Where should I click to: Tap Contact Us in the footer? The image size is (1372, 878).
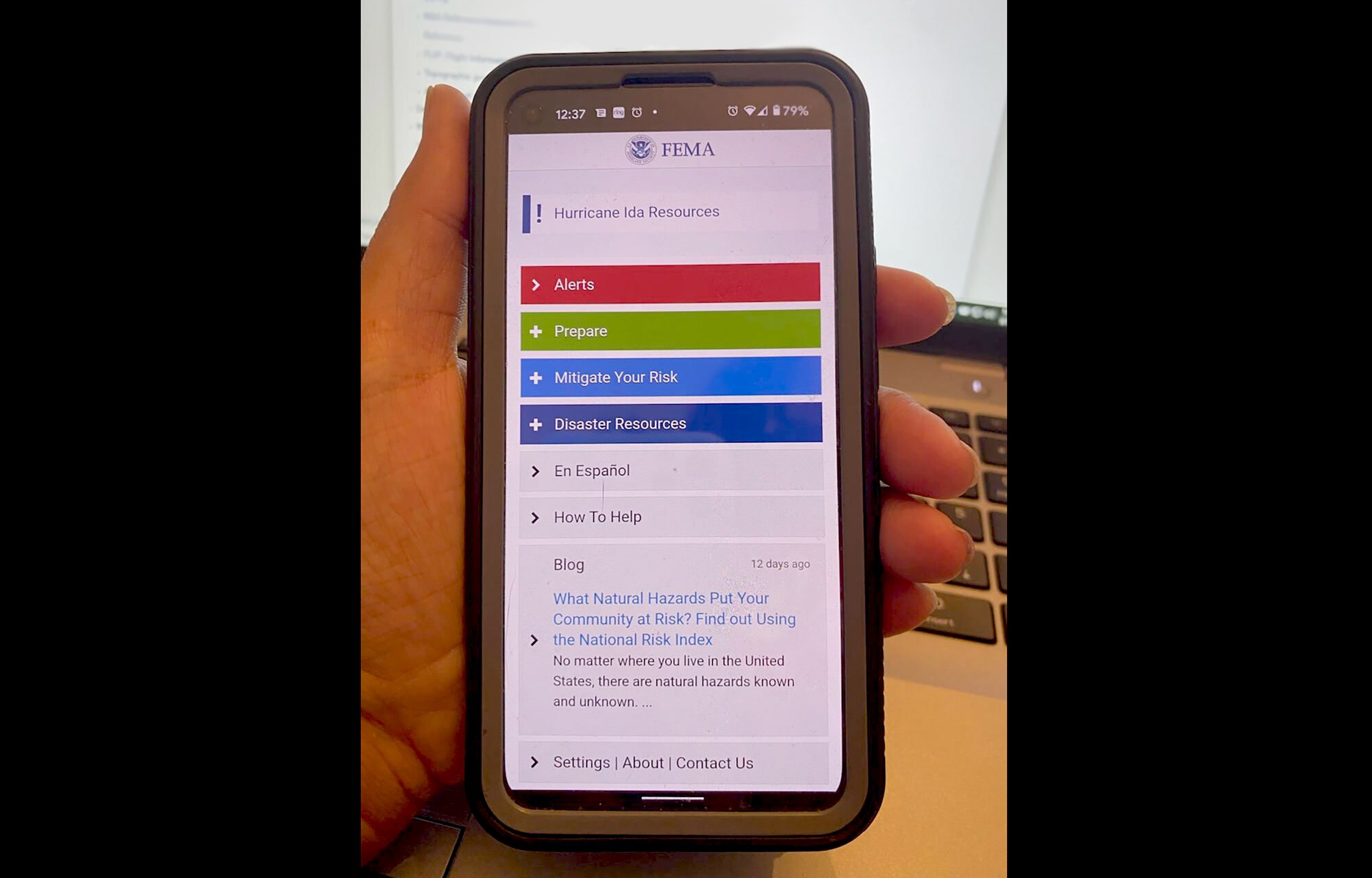tap(713, 762)
